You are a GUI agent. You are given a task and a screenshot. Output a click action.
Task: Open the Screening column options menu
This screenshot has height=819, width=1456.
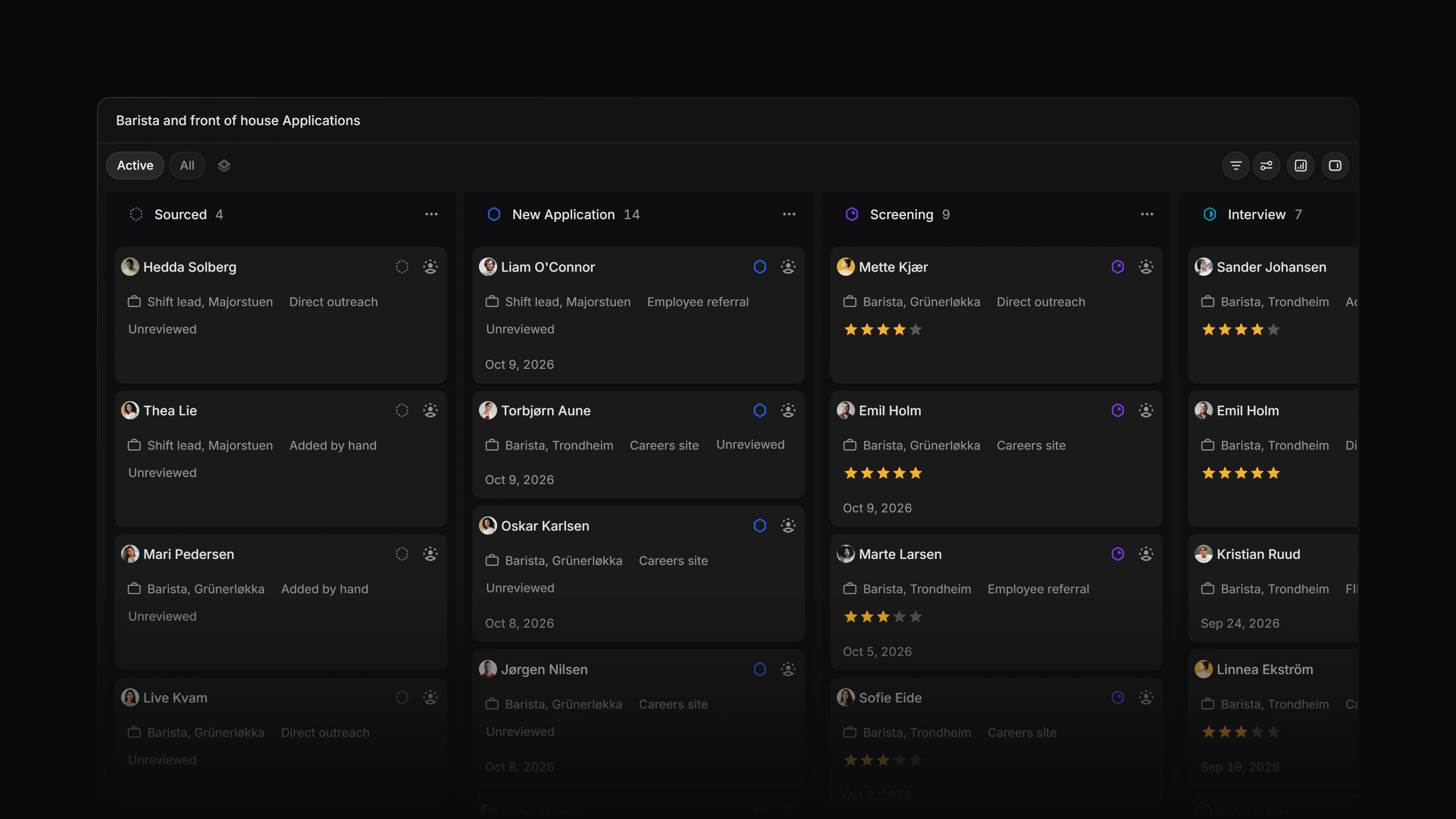click(1147, 214)
